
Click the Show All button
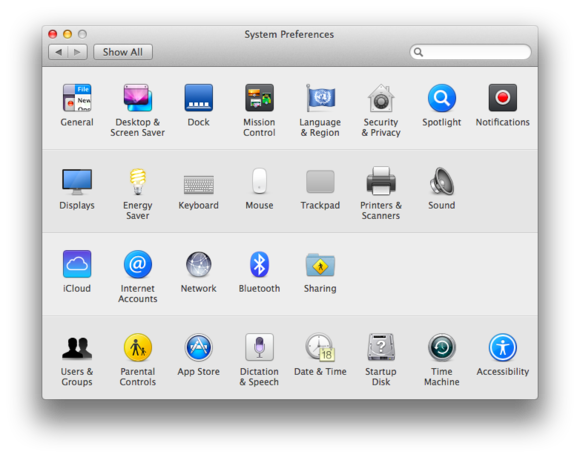tap(123, 52)
